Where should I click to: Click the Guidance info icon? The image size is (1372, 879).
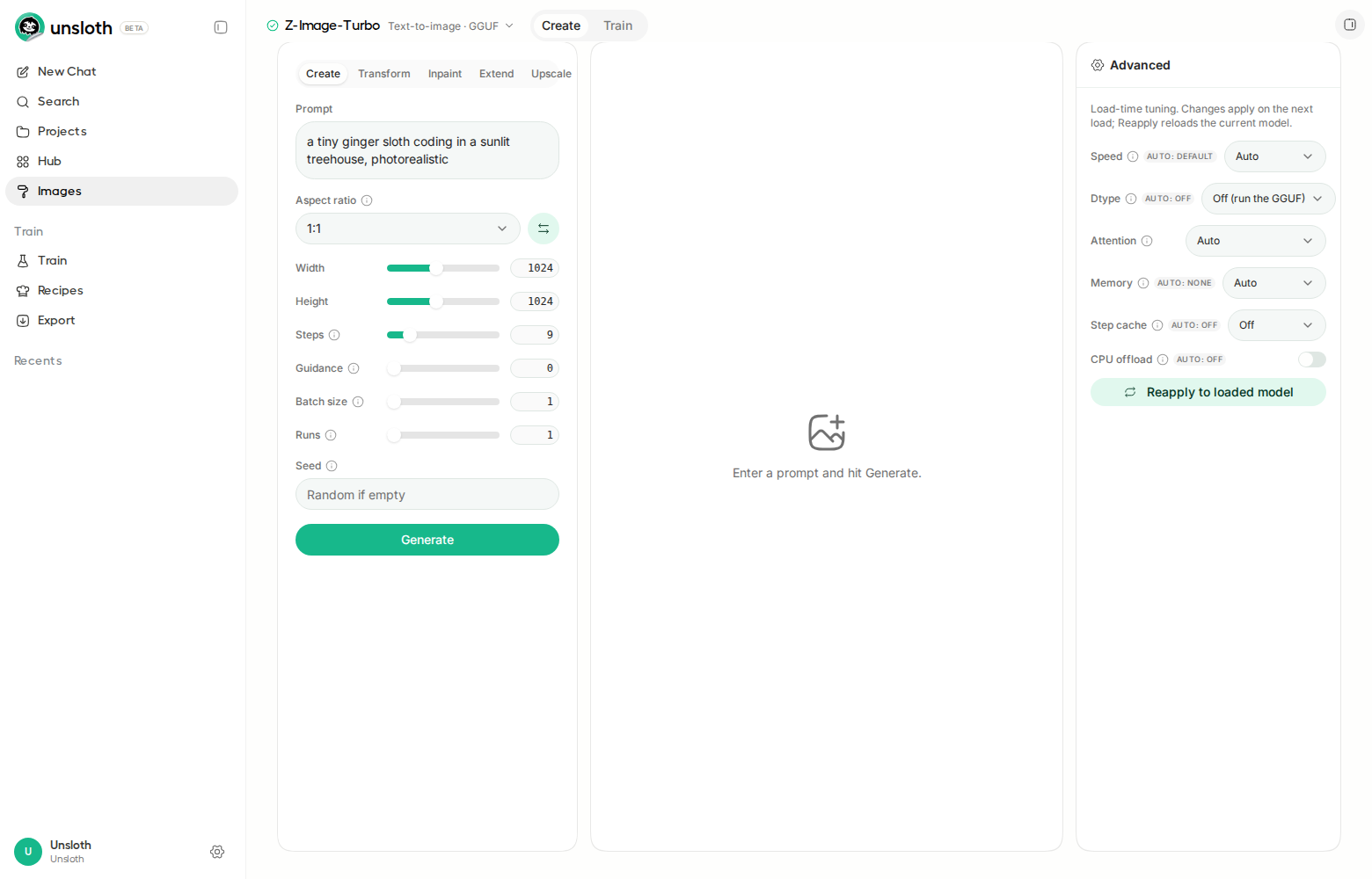pyautogui.click(x=354, y=368)
